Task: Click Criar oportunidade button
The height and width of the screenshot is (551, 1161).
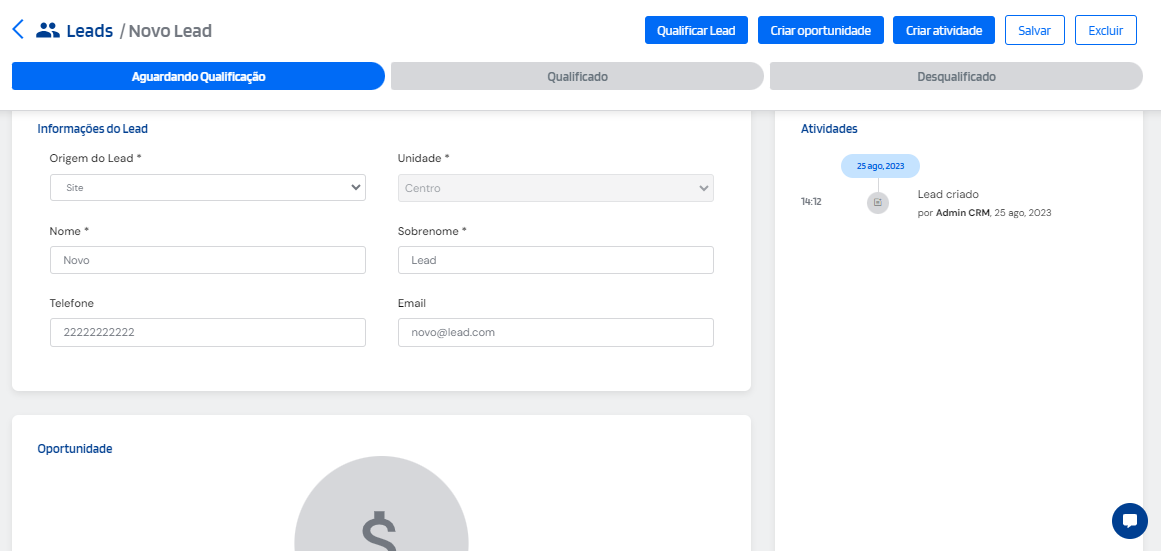Action: point(820,30)
